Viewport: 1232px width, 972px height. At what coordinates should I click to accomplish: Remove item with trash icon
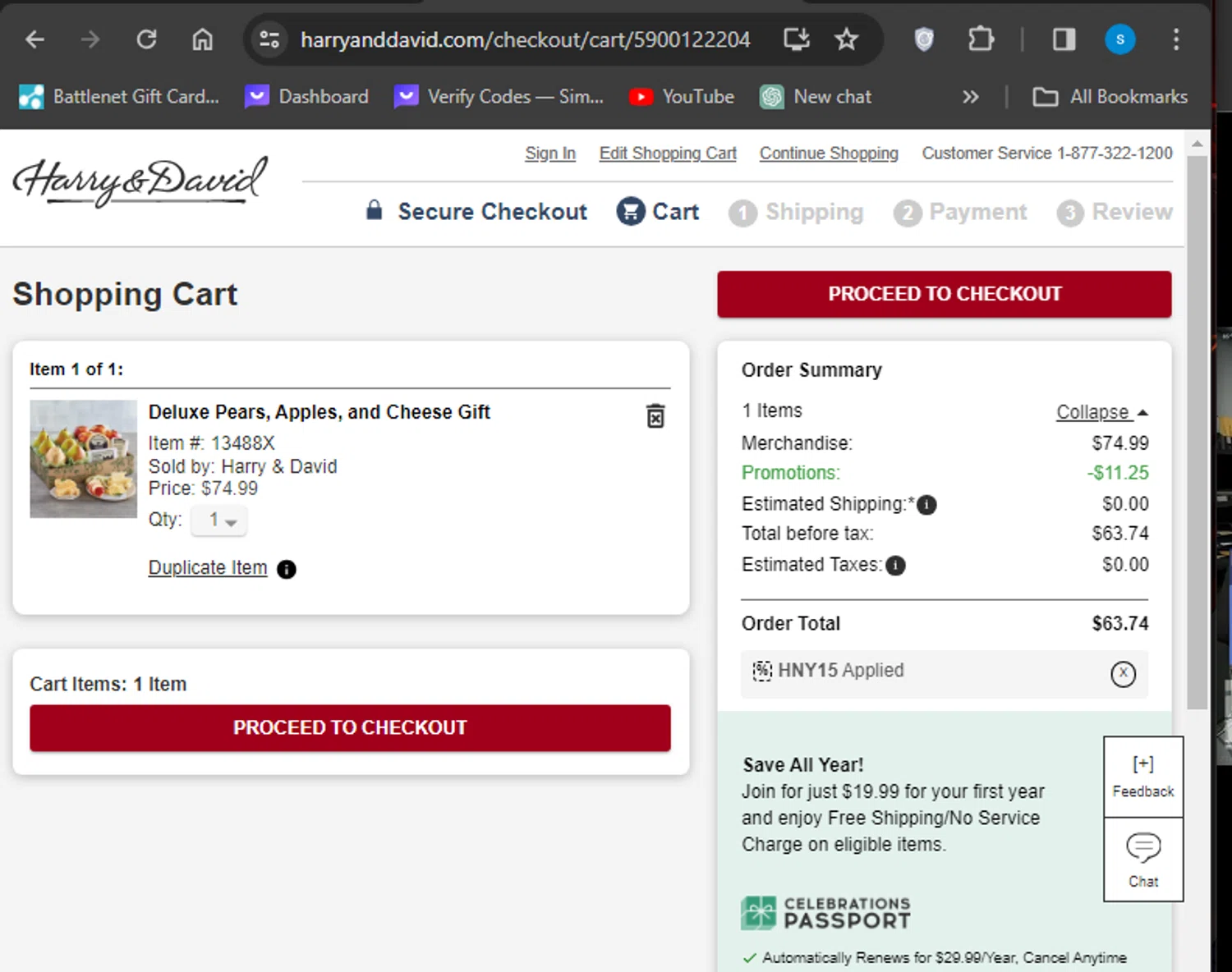tap(655, 415)
